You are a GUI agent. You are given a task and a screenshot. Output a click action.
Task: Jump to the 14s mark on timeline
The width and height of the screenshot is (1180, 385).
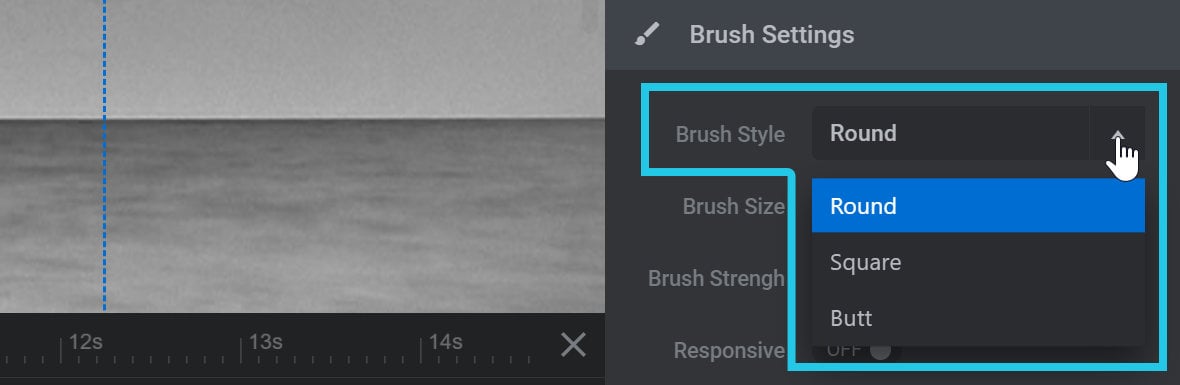click(x=446, y=342)
